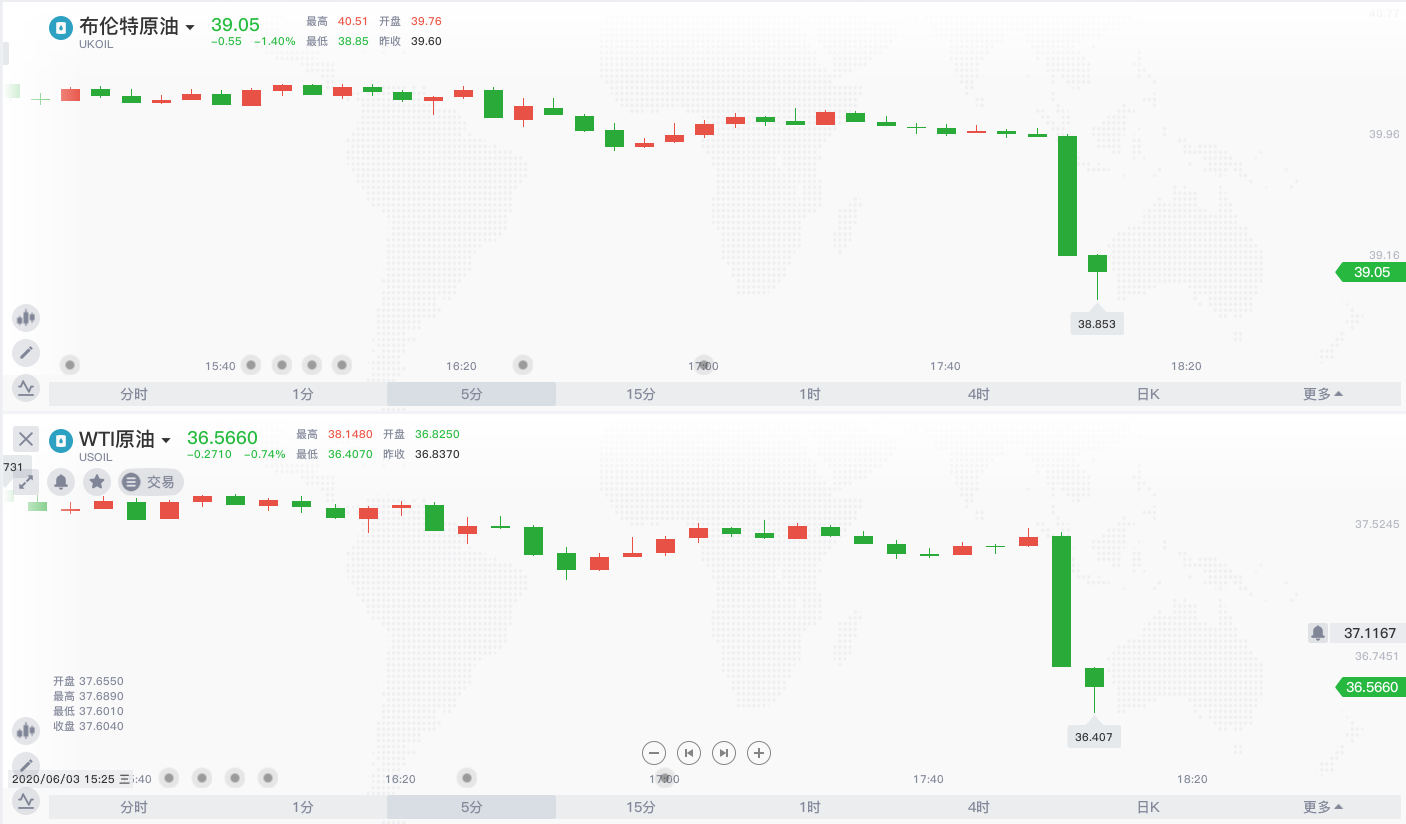Jump to the latest candles in WTI chart
This screenshot has width=1406, height=824.
[725, 753]
